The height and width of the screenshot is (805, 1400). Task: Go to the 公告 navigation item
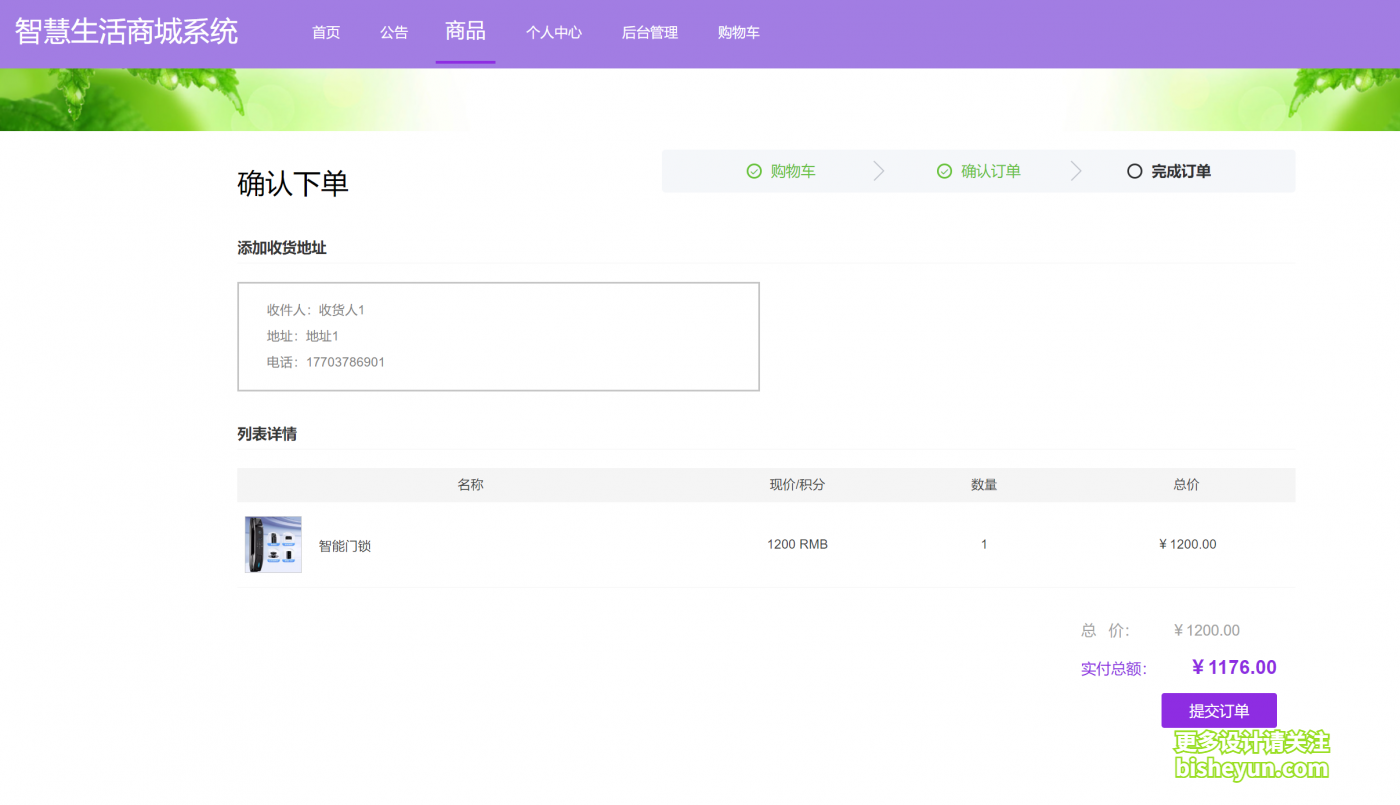pos(393,31)
